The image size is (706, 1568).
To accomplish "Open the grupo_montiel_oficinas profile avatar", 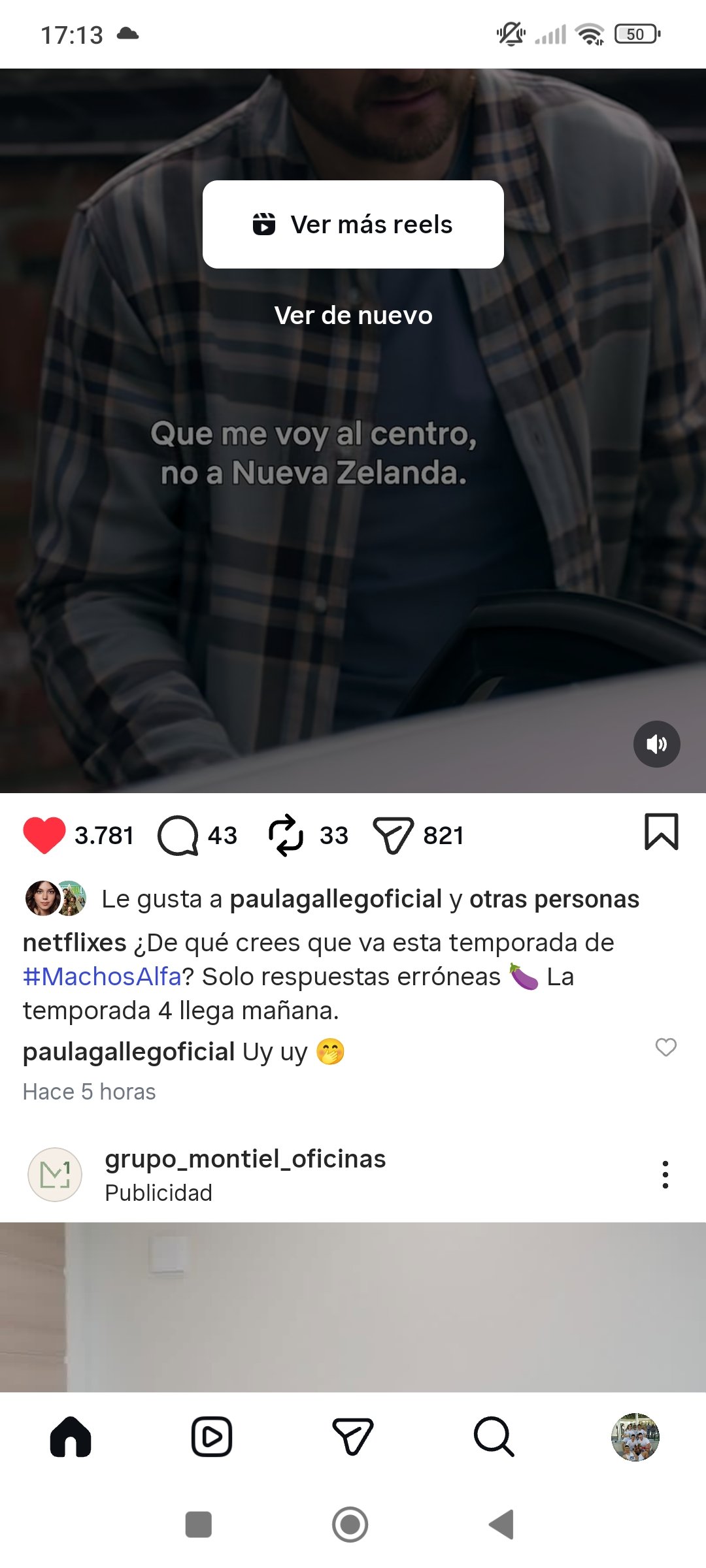I will [x=55, y=1175].
